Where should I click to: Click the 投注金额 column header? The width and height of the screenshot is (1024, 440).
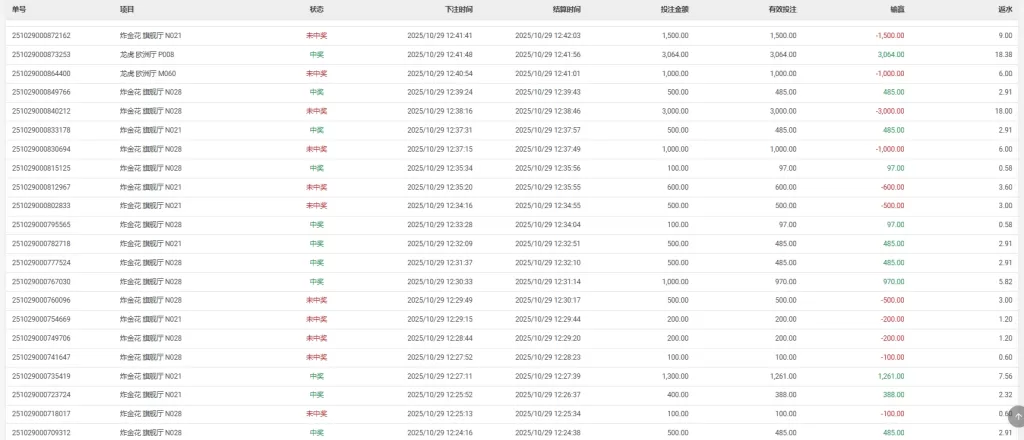674,8
